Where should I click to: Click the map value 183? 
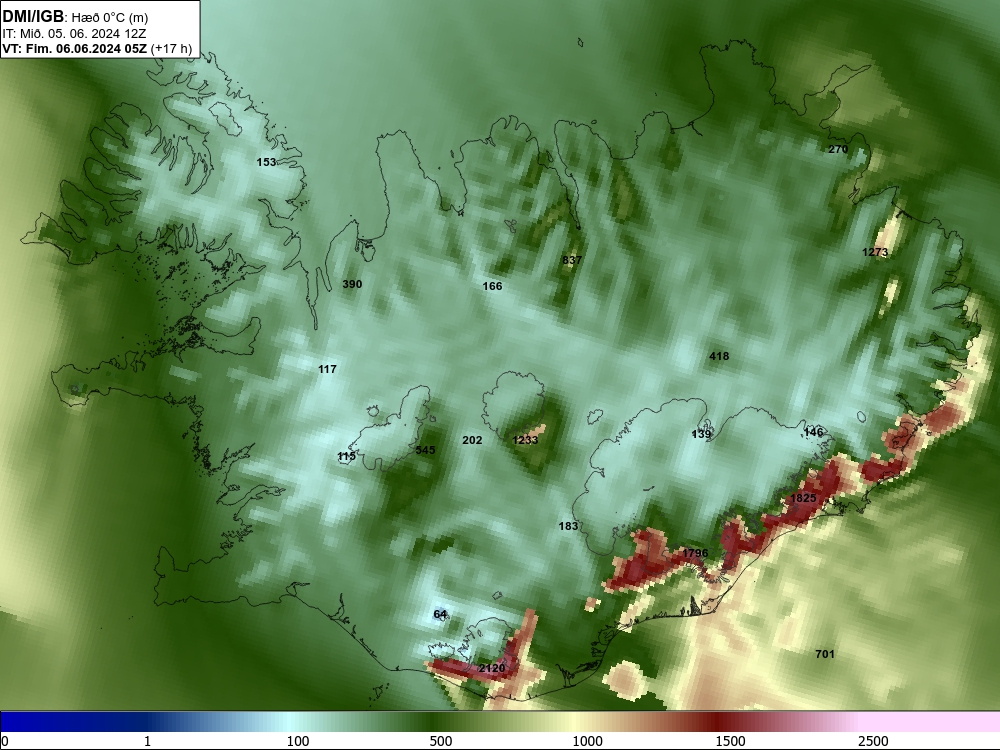click(568, 526)
